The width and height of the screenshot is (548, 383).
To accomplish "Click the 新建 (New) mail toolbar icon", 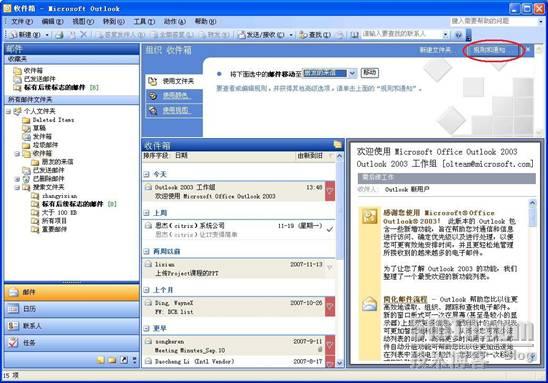I will pos(25,35).
